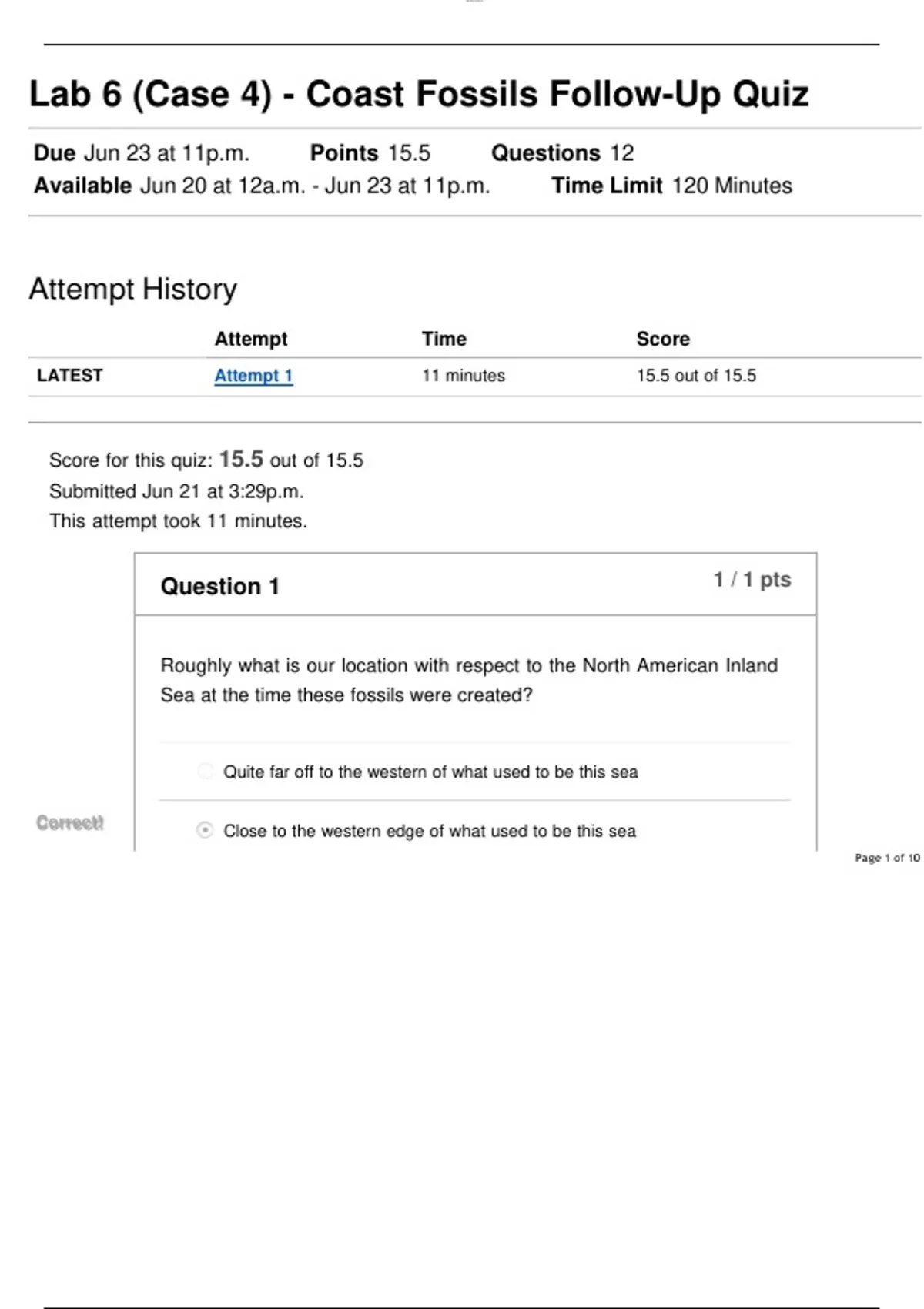Screen dimensions: 924x1309
Task: Click the LATEST row label
Action: click(70, 376)
